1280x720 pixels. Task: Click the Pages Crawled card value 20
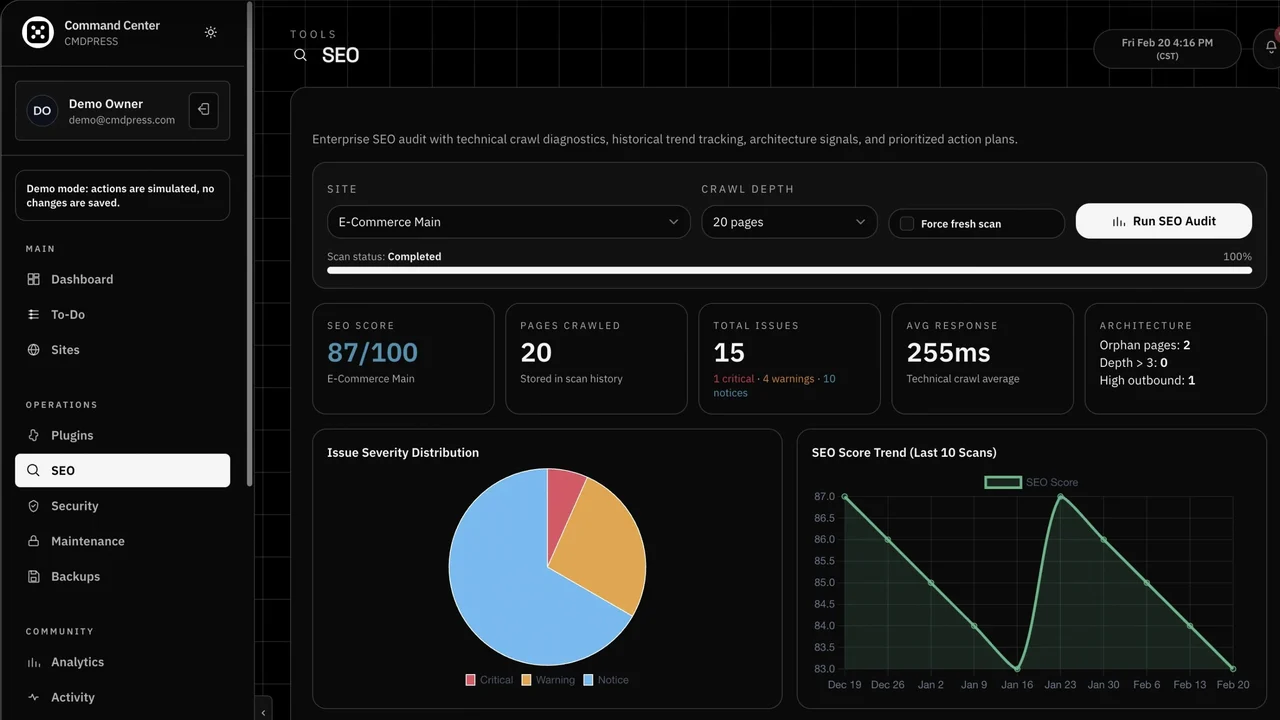(536, 352)
